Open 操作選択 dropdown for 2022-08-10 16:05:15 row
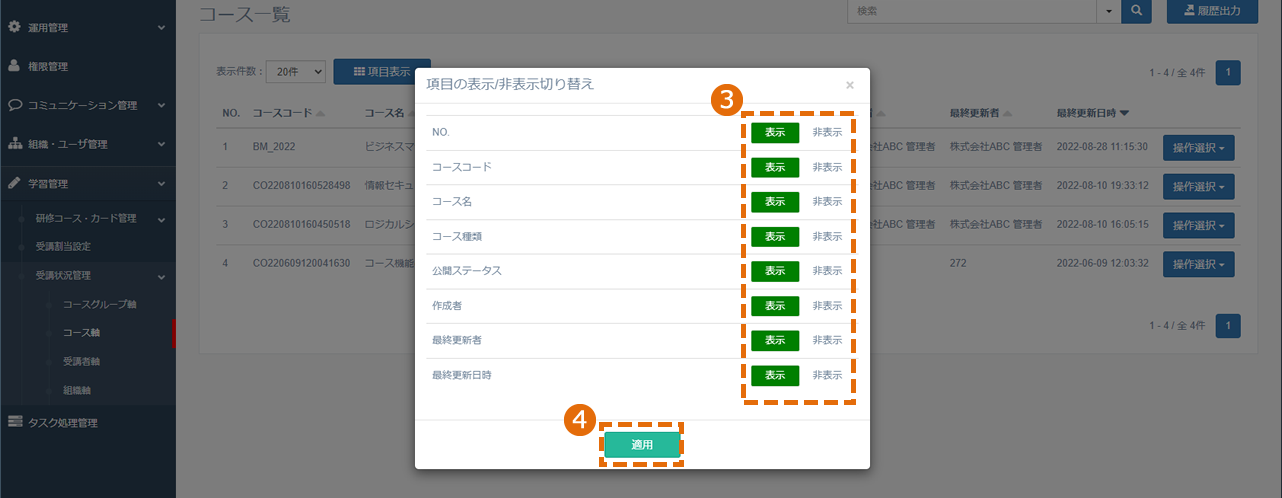Screen dimensions: 1282x498 pos(1198,225)
